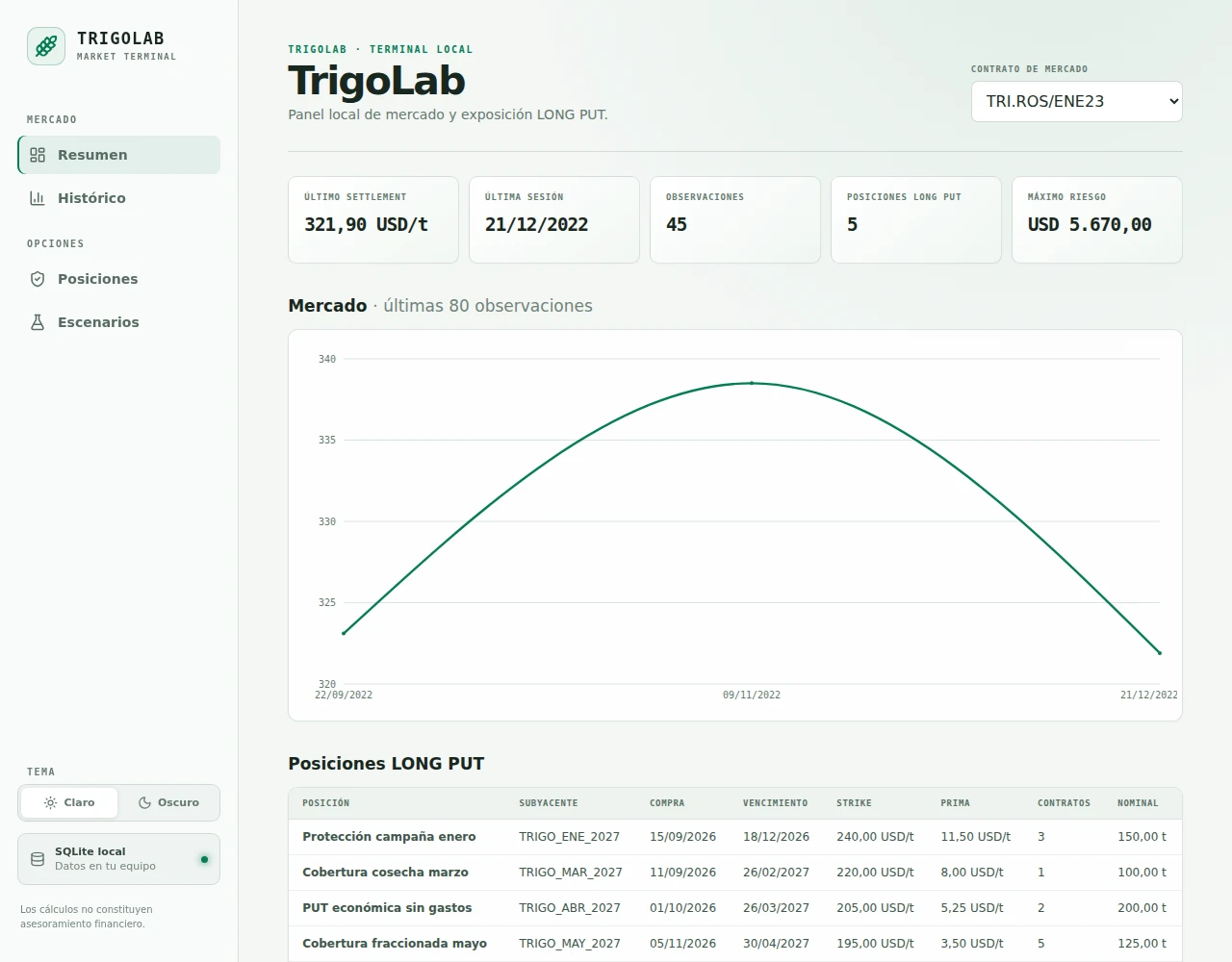Click the chart peak point at 09/11/2022
Screen dimensions: 1232x962
click(752, 383)
